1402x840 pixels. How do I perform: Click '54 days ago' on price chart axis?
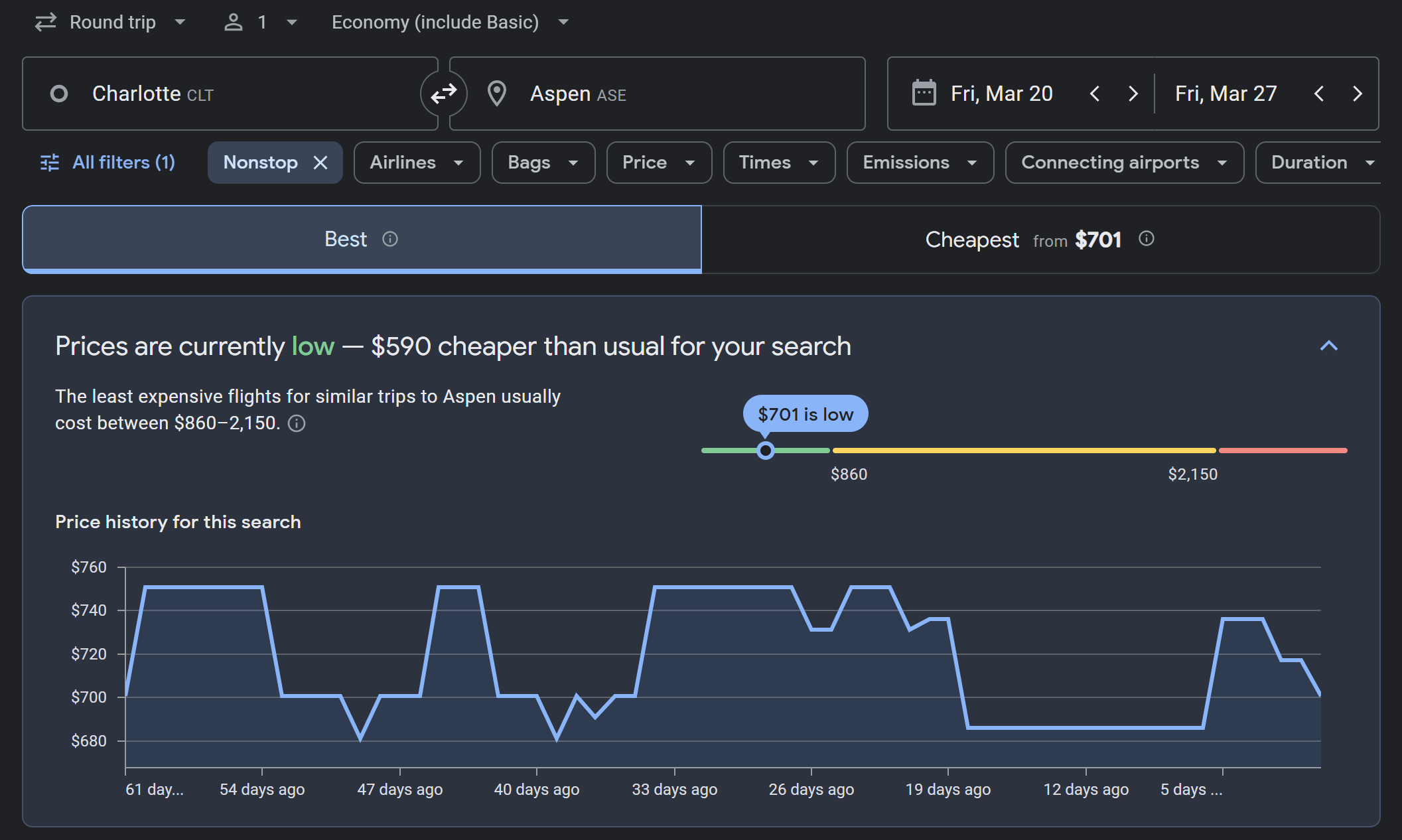pos(262,790)
